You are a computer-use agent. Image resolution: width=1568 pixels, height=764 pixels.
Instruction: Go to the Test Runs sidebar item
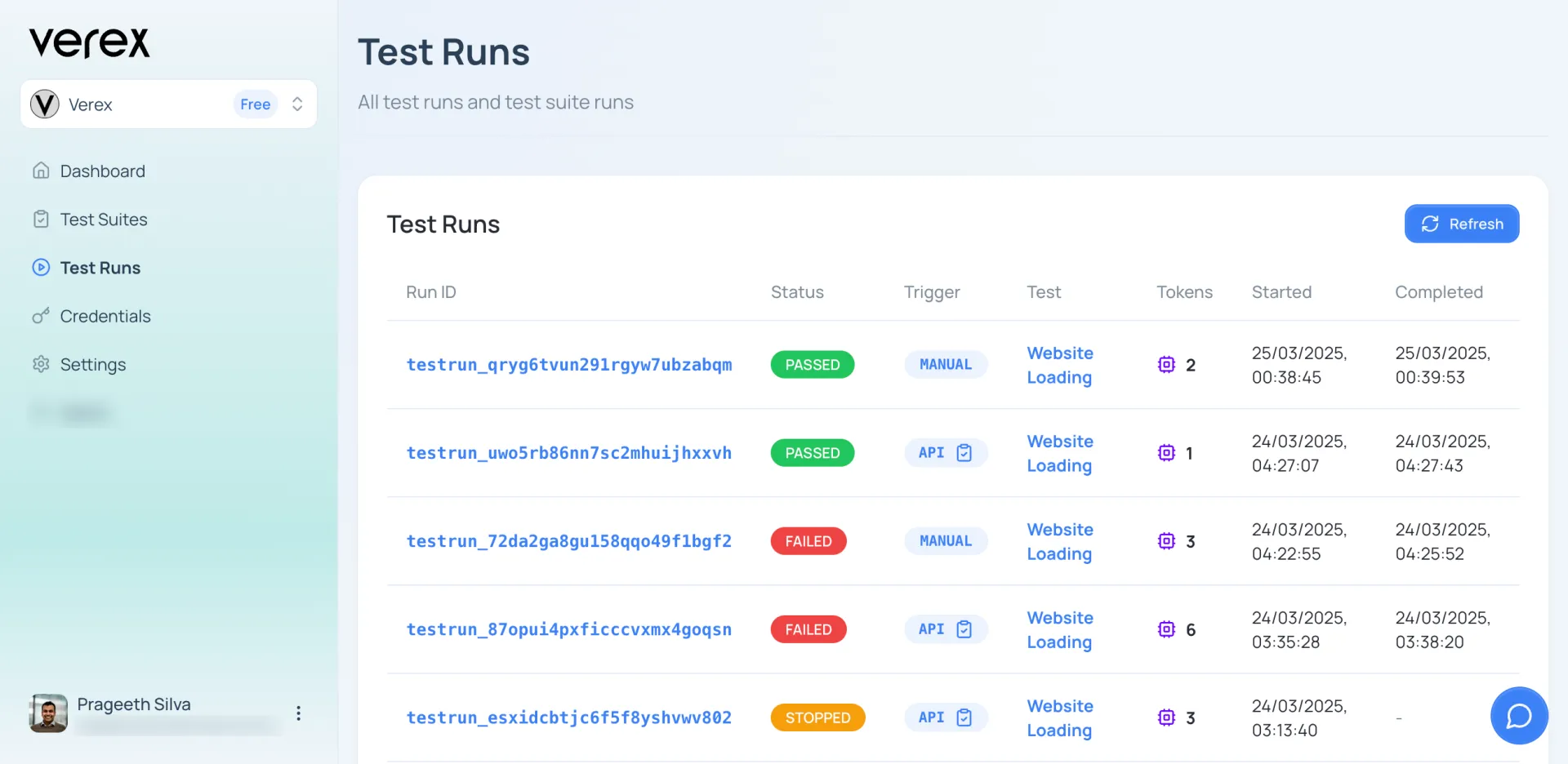click(x=100, y=268)
